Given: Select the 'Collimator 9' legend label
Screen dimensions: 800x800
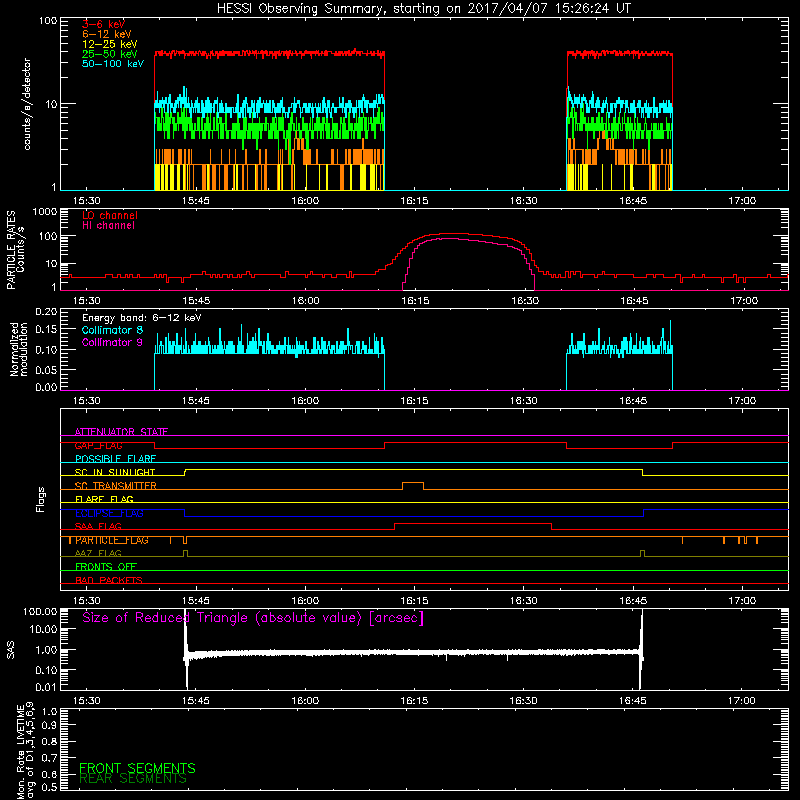Looking at the screenshot, I should click(112, 342).
